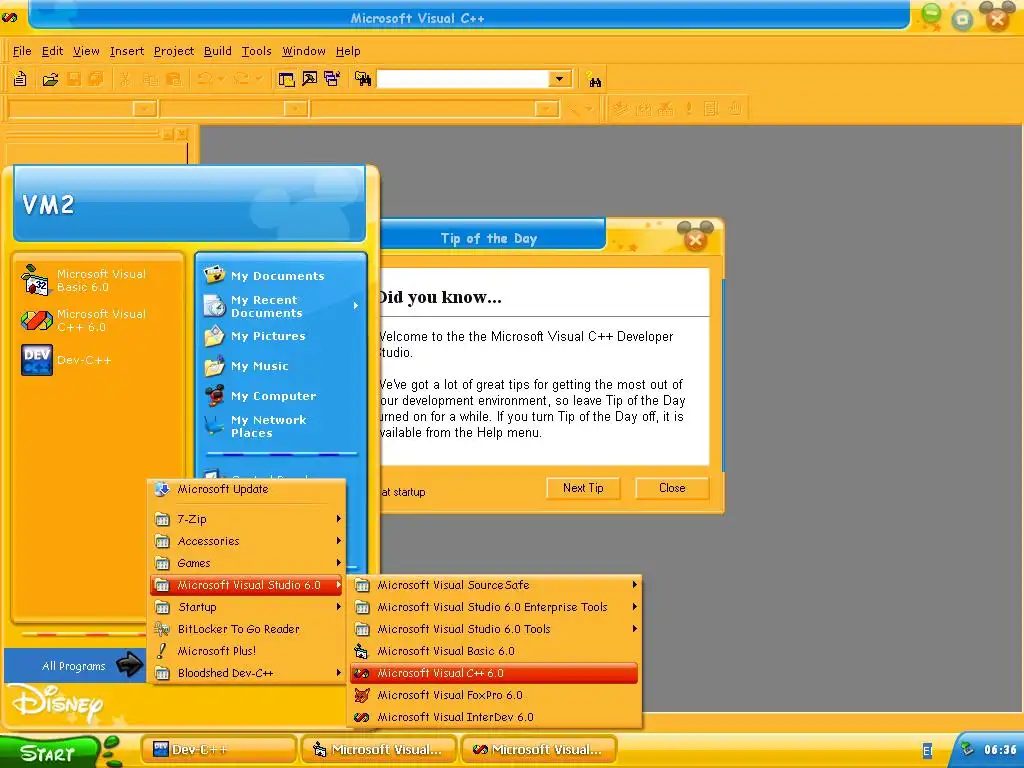The image size is (1024, 768).
Task: Launch Microsoft Visual InterDev 6.0
Action: pos(494,717)
